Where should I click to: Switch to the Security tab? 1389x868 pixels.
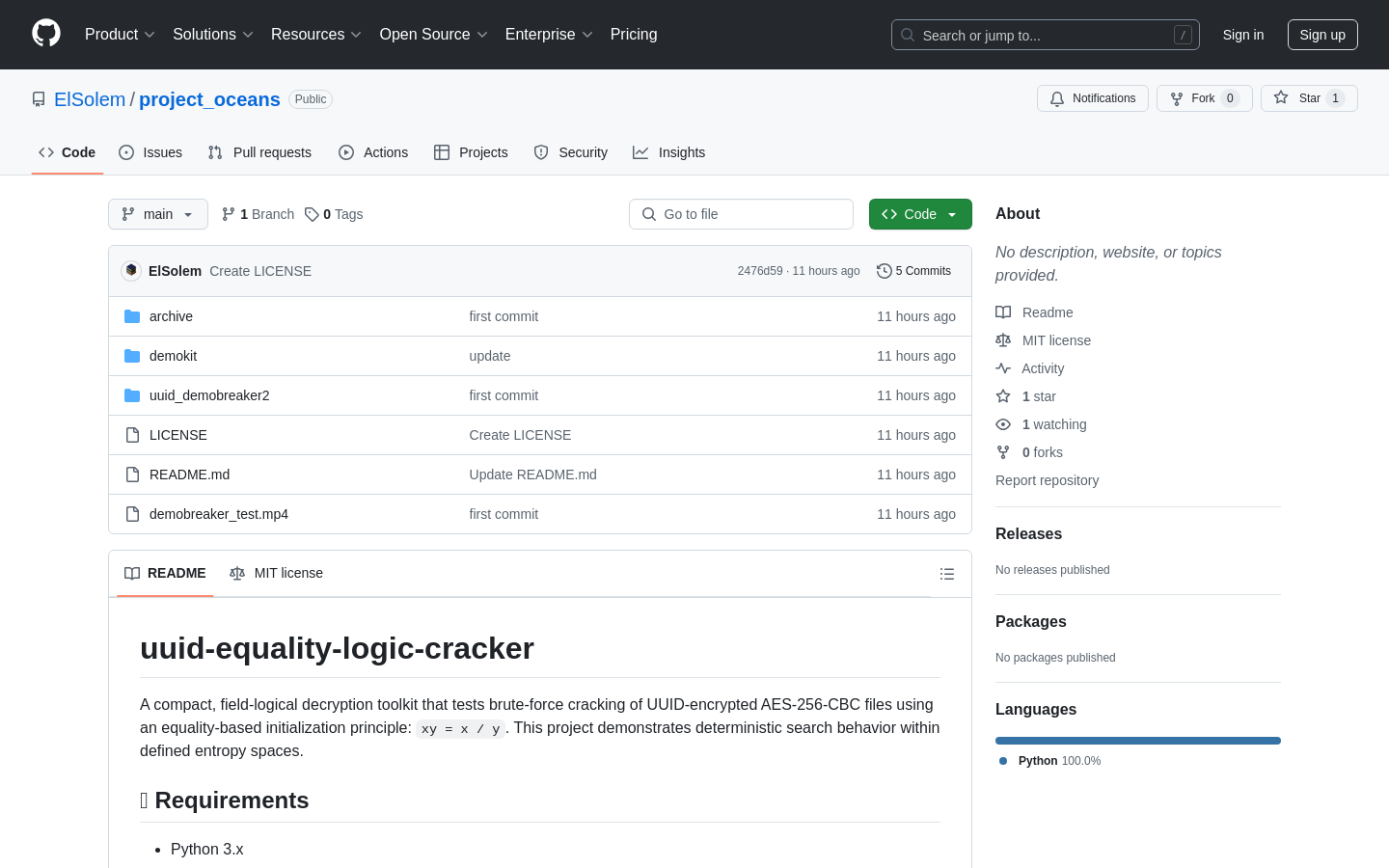[x=571, y=152]
